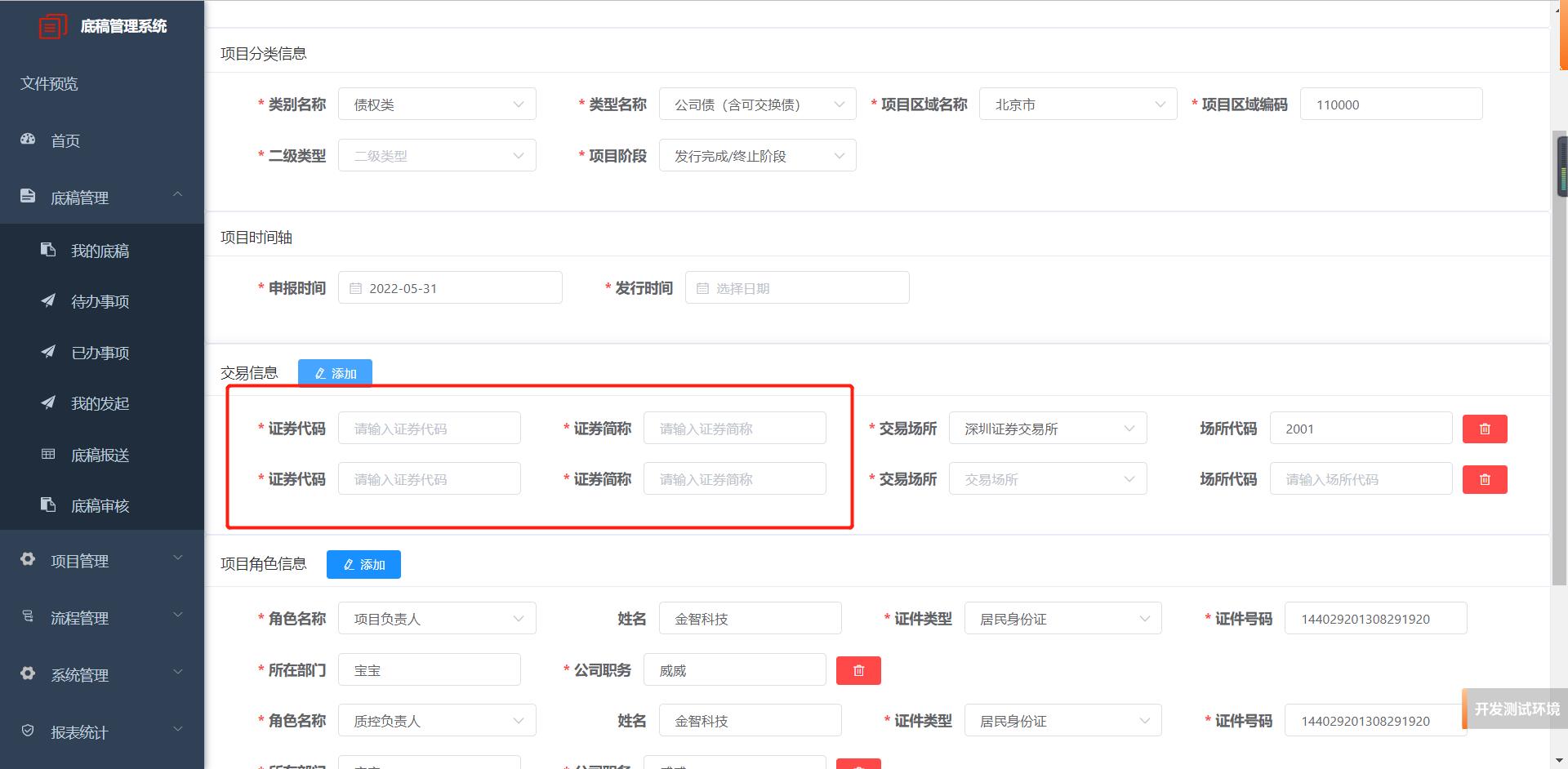The height and width of the screenshot is (769, 1568).
Task: Click the 待办事项 paper plane icon
Action: (x=48, y=300)
